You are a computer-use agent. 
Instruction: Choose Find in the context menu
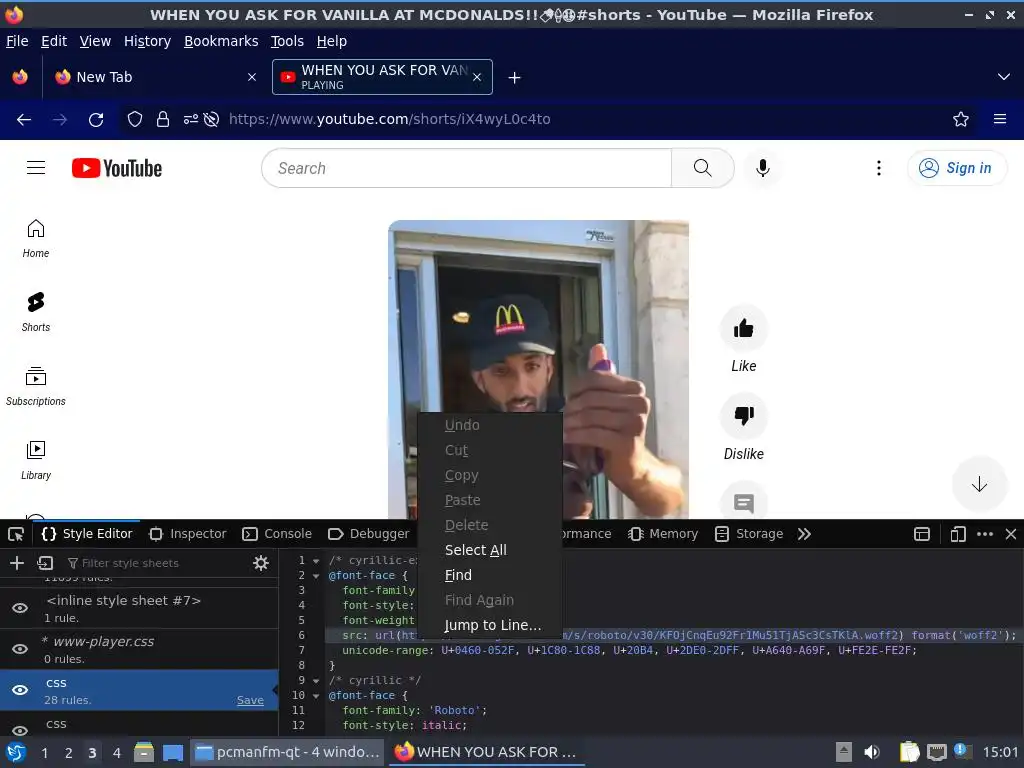point(490,575)
